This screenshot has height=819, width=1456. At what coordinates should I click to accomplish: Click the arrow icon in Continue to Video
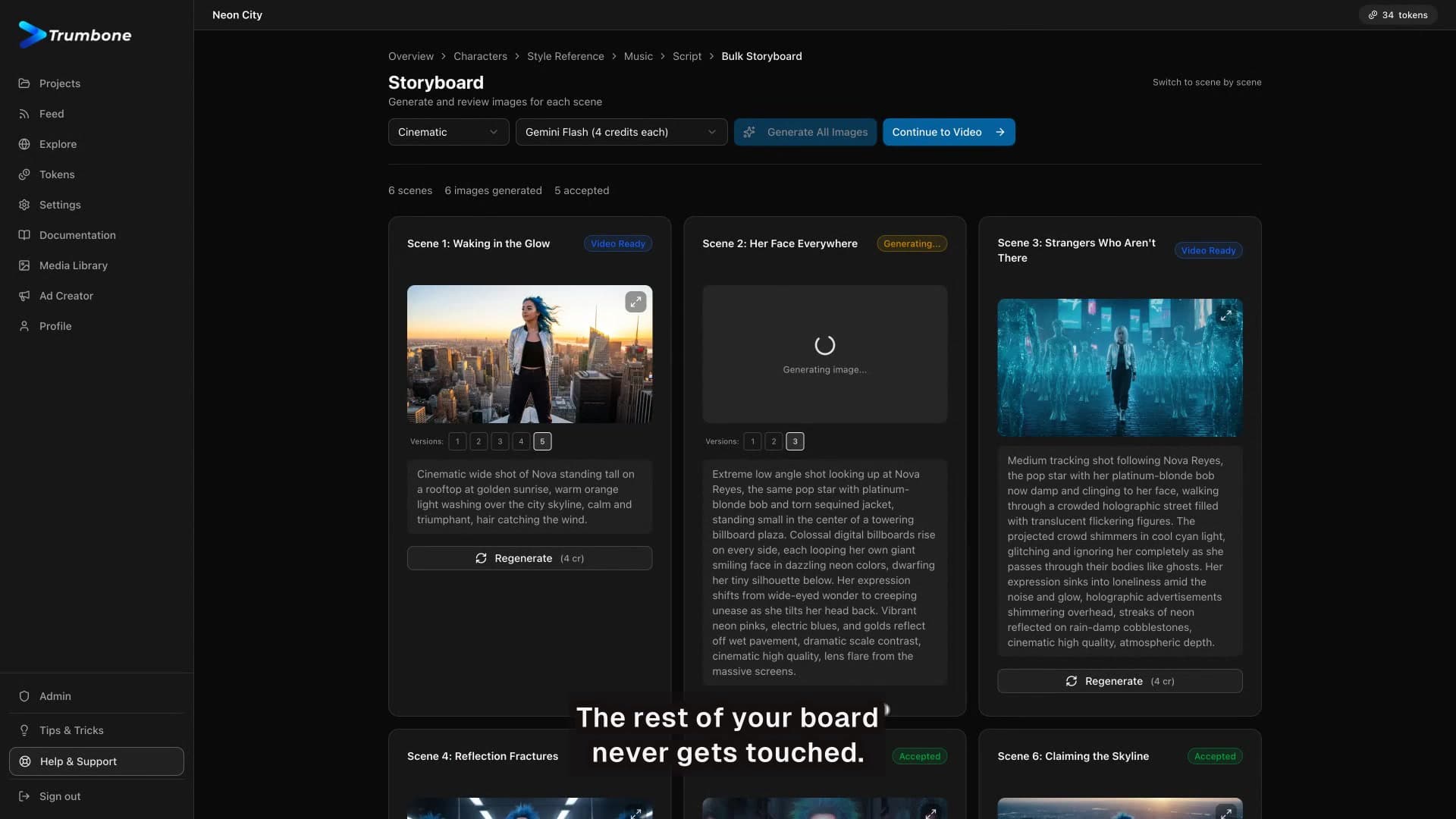1000,132
